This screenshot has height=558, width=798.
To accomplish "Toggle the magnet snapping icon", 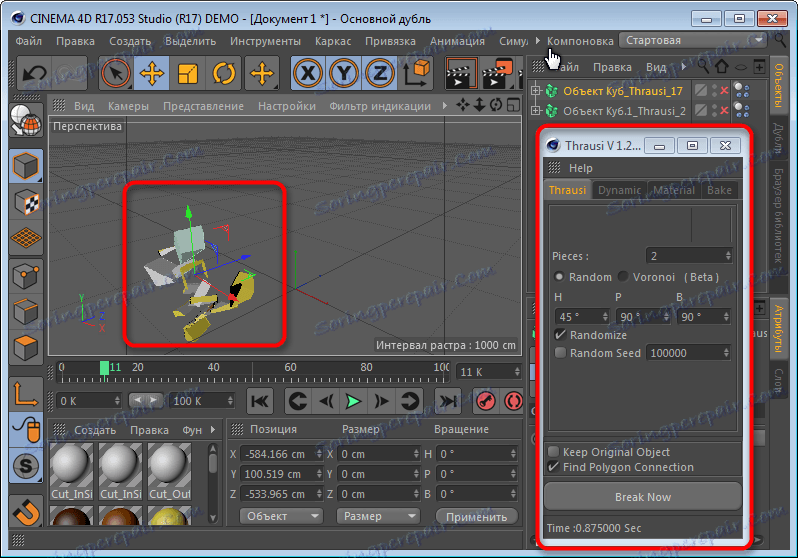I will [x=26, y=511].
